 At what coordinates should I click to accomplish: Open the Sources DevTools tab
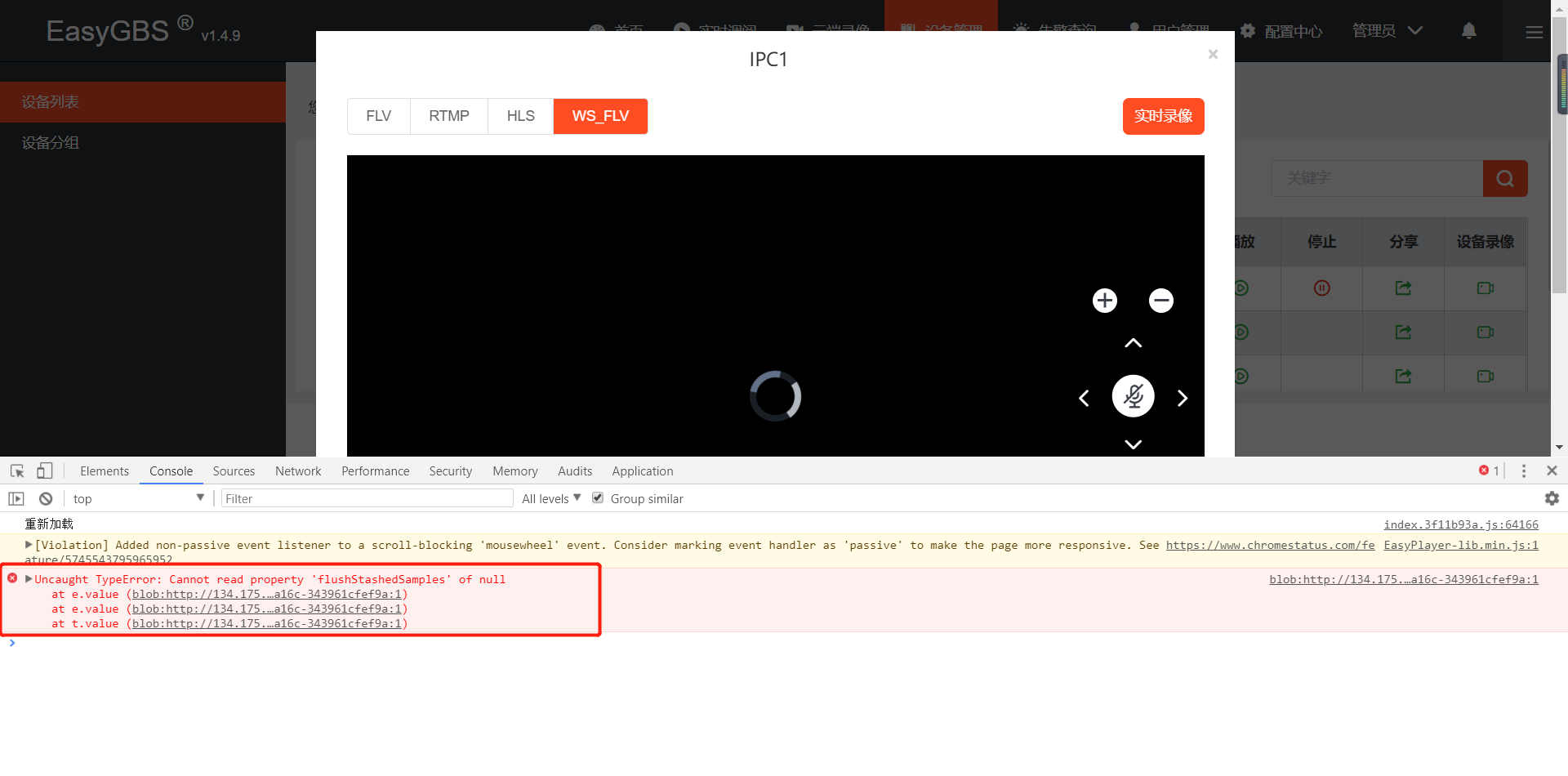pos(234,471)
